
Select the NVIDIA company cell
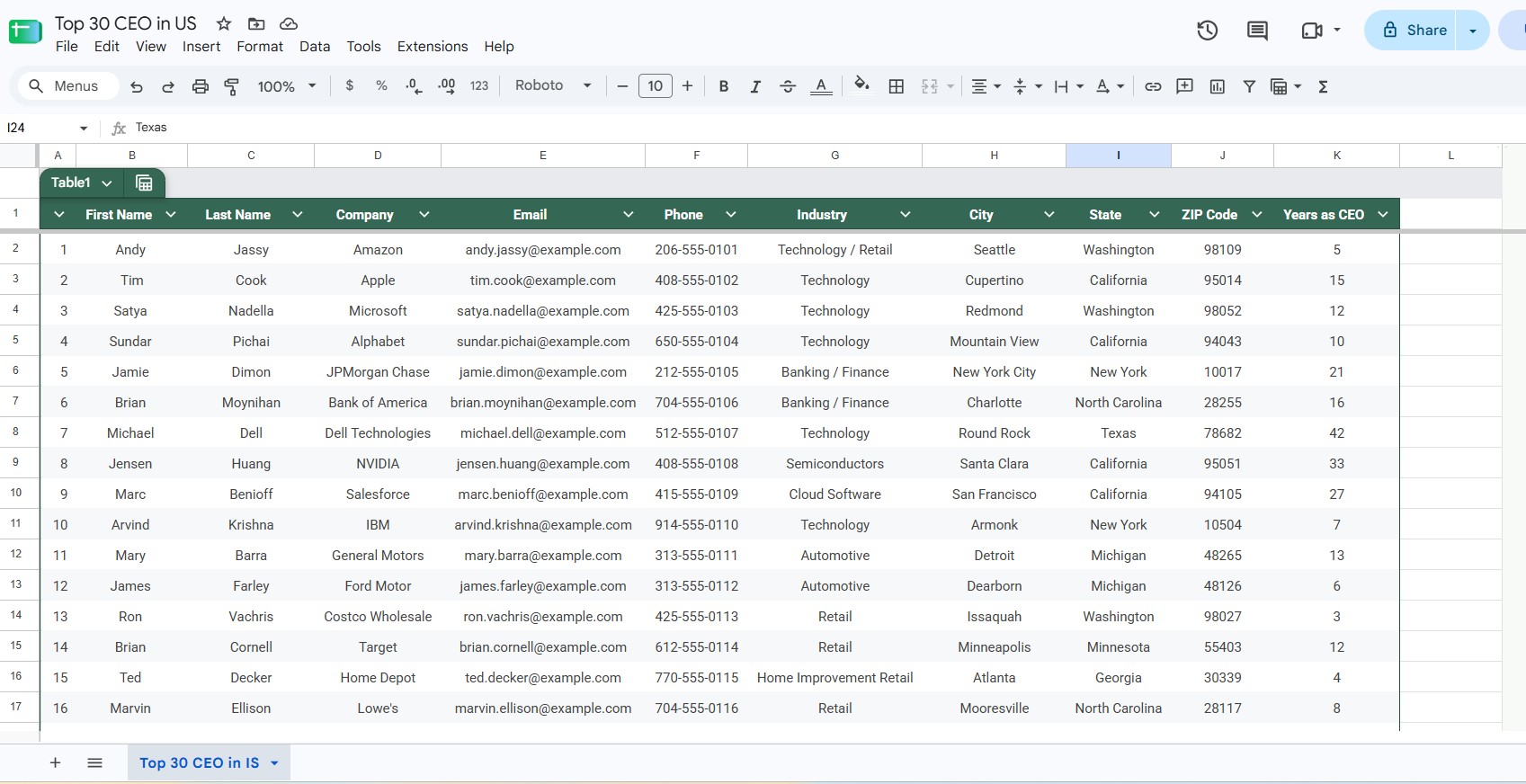pyautogui.click(x=378, y=464)
